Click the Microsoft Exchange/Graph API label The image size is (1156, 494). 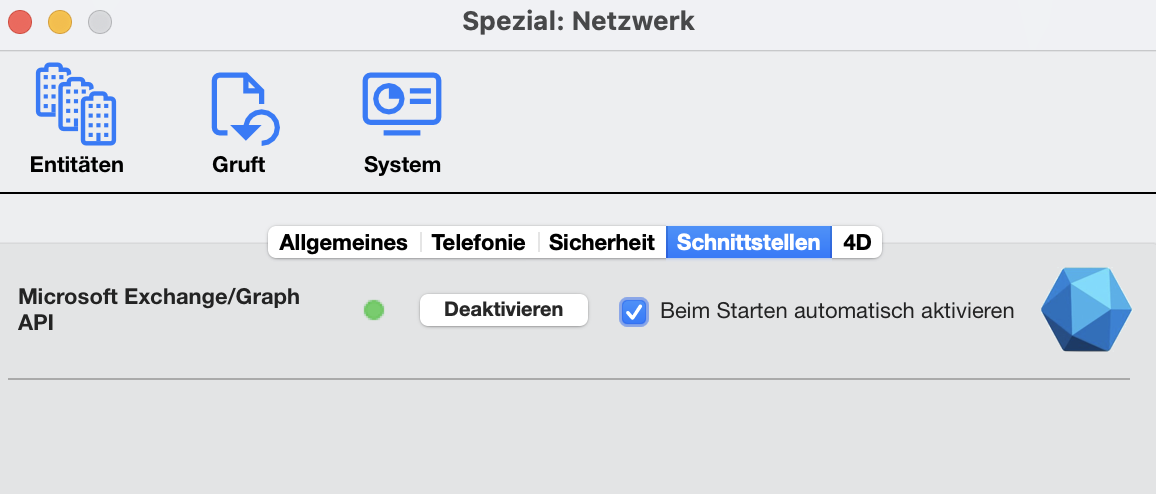[159, 310]
